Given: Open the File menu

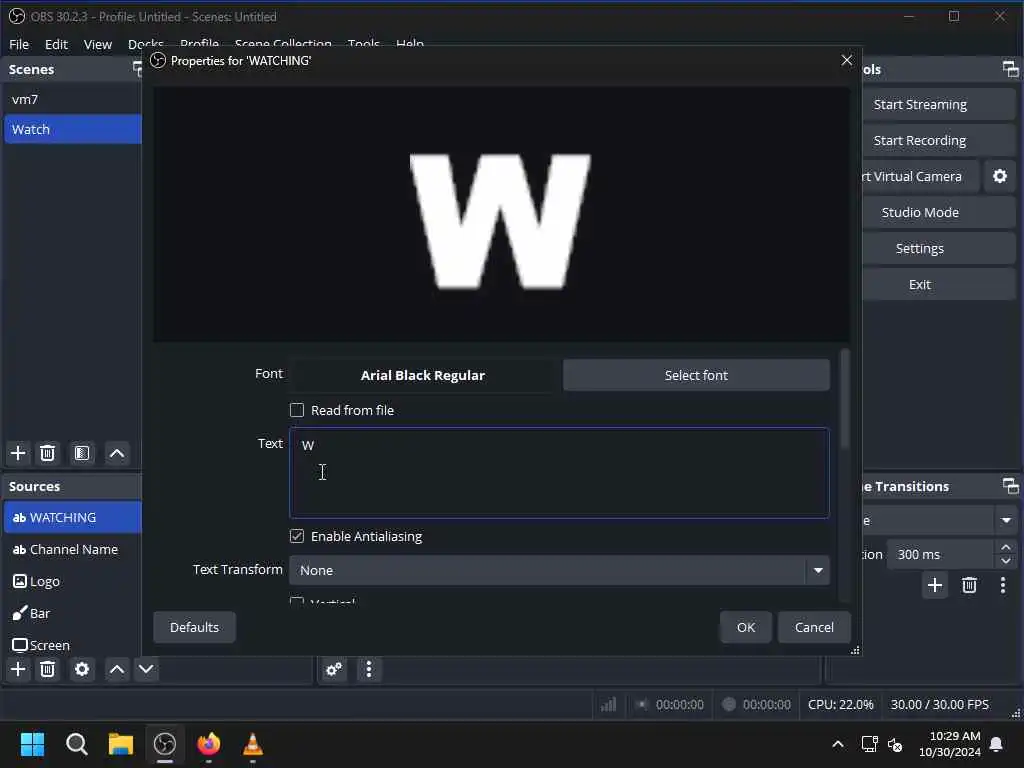Looking at the screenshot, I should (19, 44).
